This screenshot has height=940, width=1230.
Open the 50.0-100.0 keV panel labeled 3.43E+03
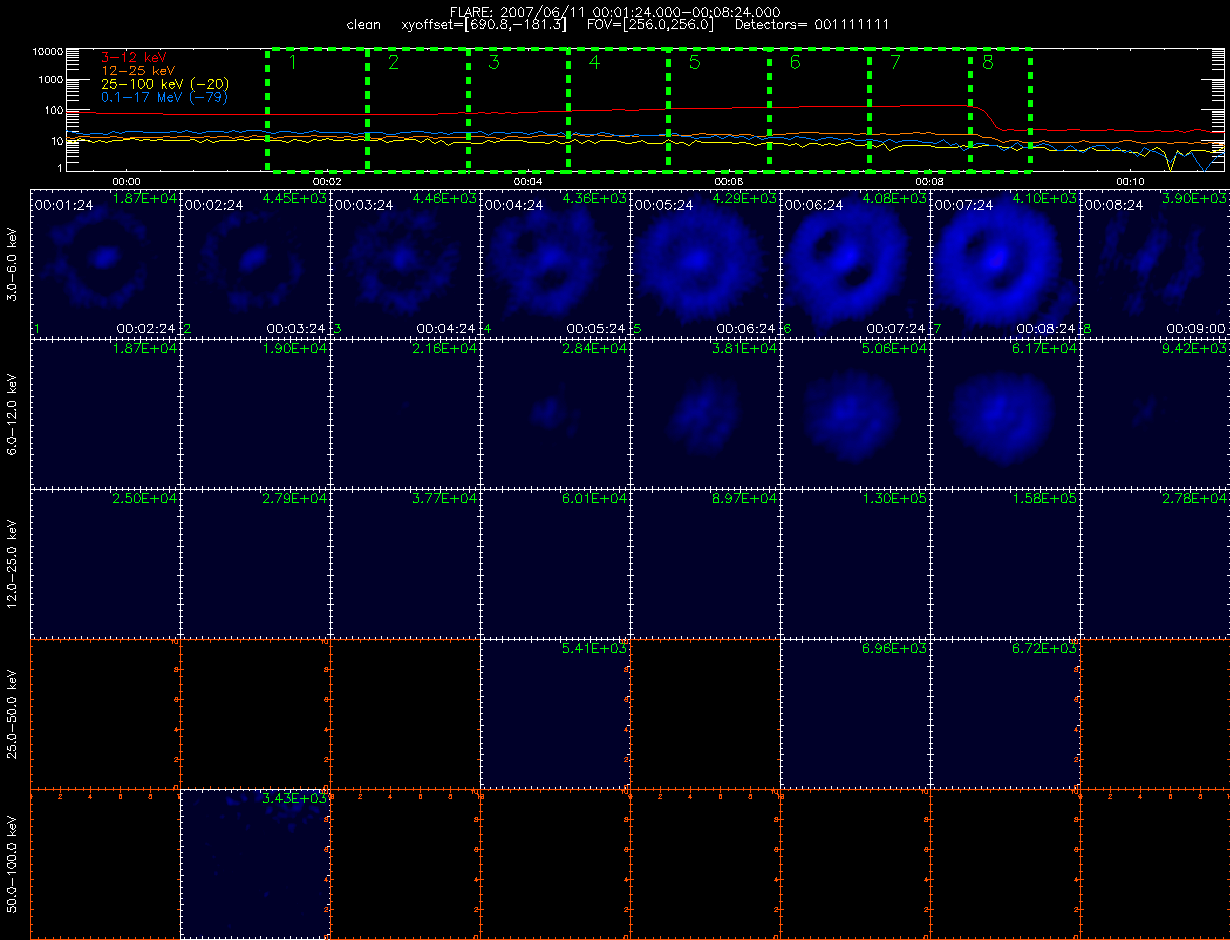[x=255, y=863]
